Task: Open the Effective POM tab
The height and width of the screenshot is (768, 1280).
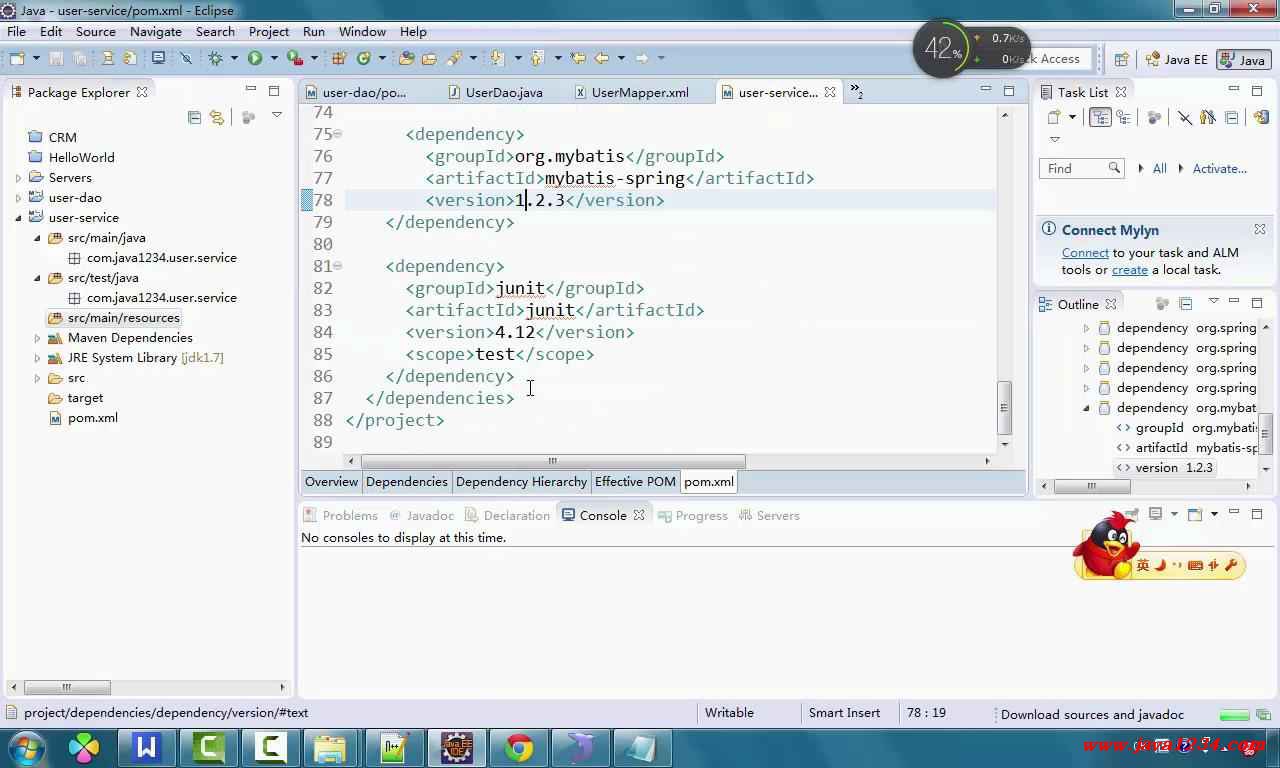Action: pos(635,481)
